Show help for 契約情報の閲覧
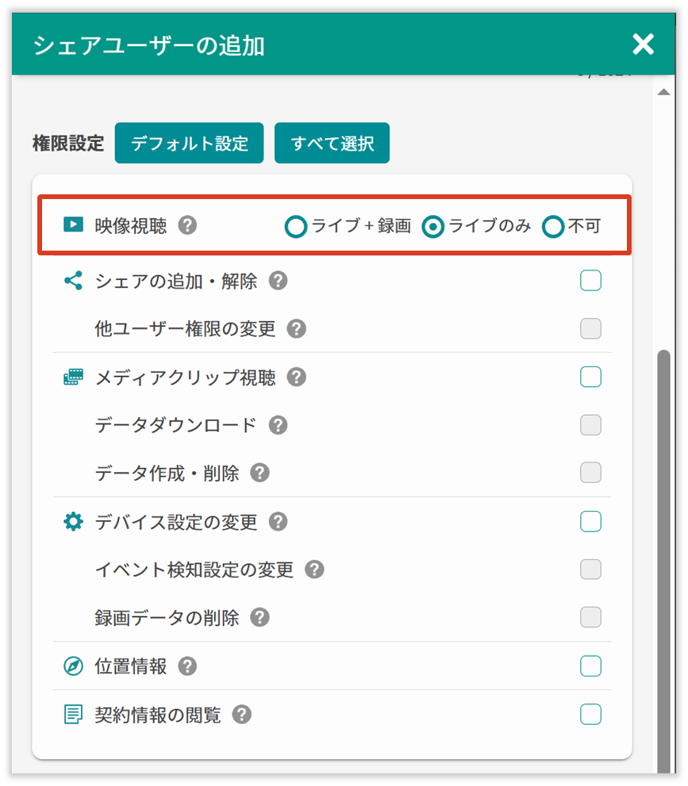The width and height of the screenshot is (688, 786). click(x=241, y=715)
